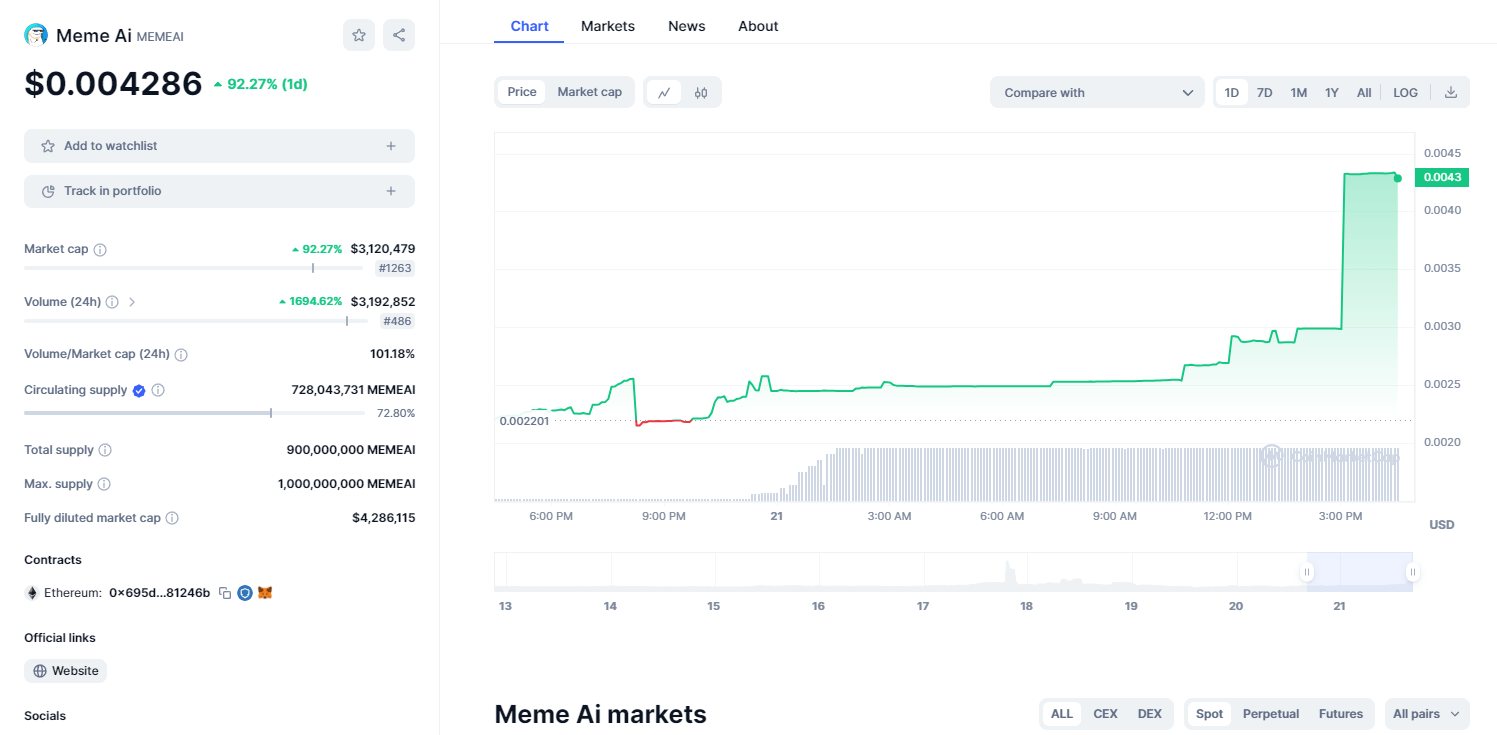This screenshot has height=735, width=1497.
Task: Open the Markets tab
Action: pyautogui.click(x=608, y=26)
